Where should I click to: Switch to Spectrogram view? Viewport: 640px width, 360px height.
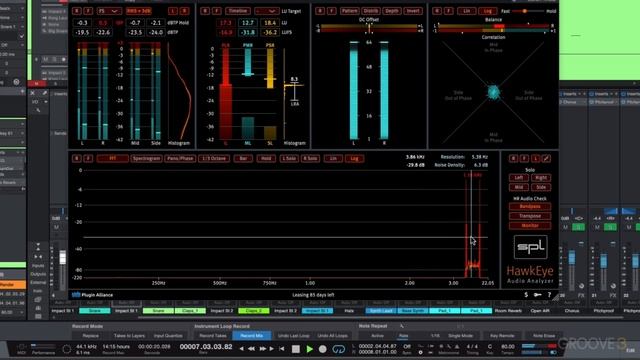146,158
